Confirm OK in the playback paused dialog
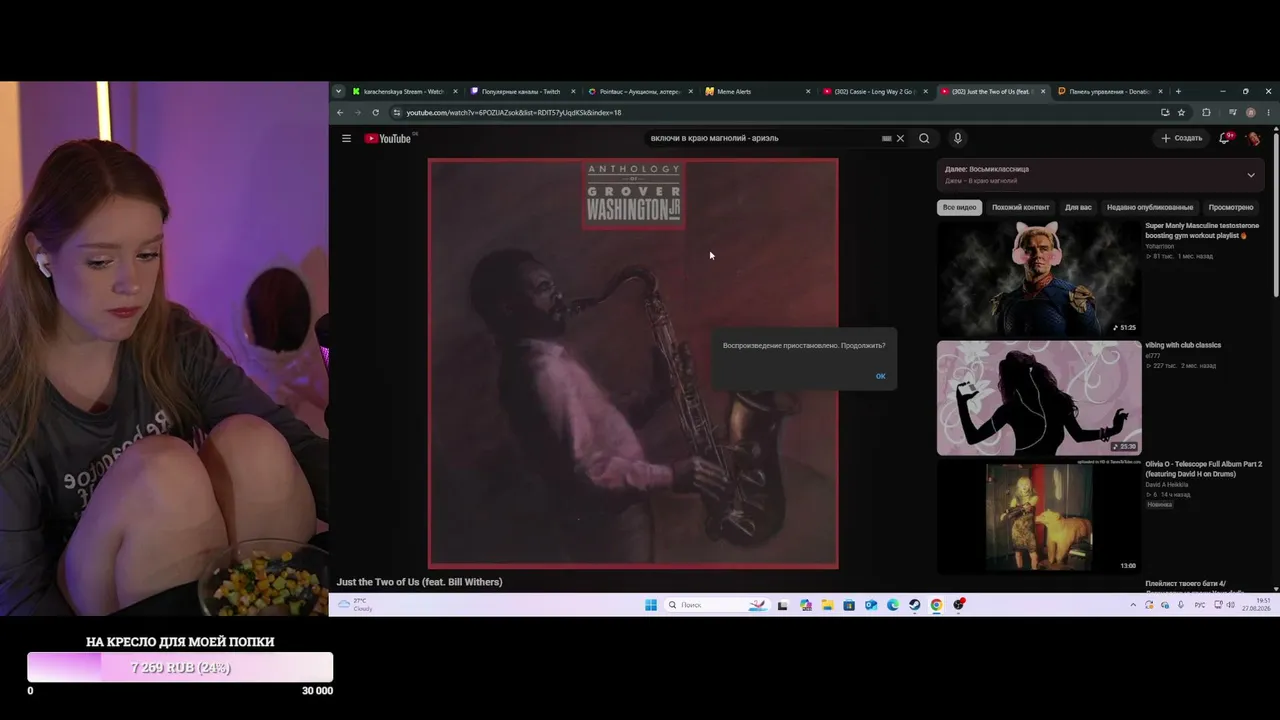Screen dimensions: 1280x720 coord(880,376)
